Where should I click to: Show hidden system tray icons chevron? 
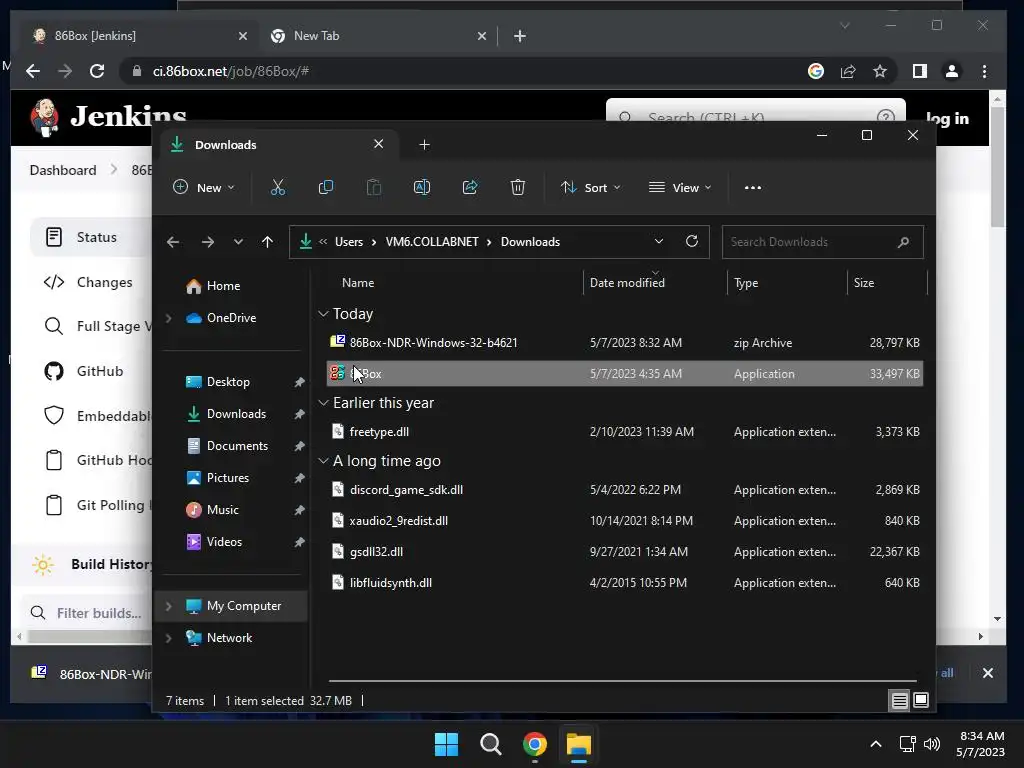pos(876,744)
